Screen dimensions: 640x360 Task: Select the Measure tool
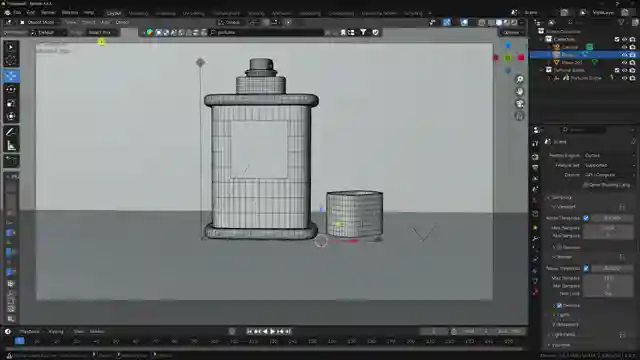pos(11,145)
